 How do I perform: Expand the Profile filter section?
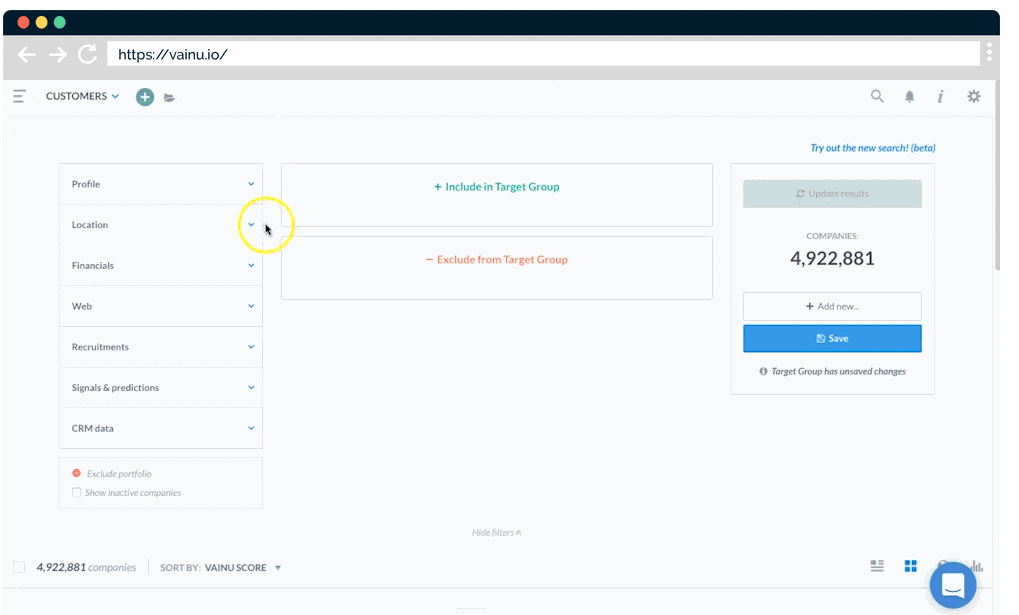point(161,184)
